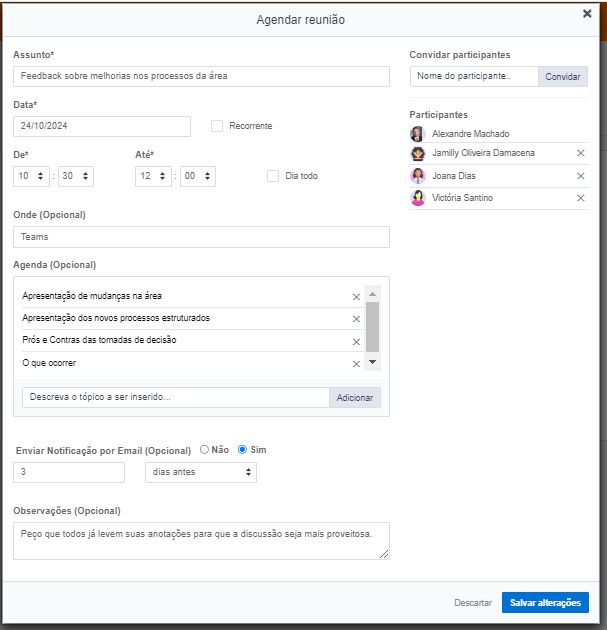
Task: Enable the Recorrente checkbox
Action: (x=217, y=126)
